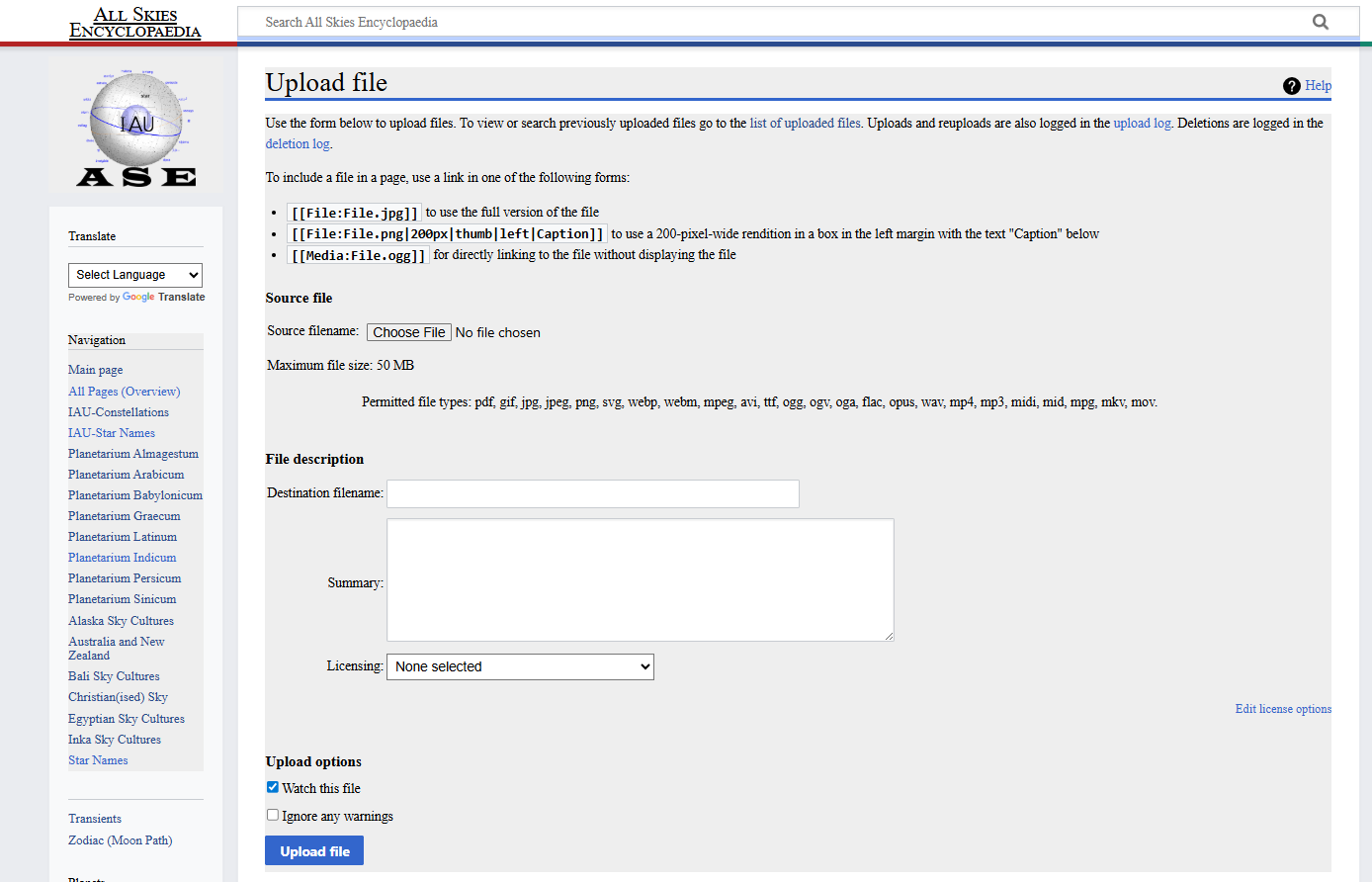Open the Select Language dropdown
The height and width of the screenshot is (882, 1372).
[135, 275]
